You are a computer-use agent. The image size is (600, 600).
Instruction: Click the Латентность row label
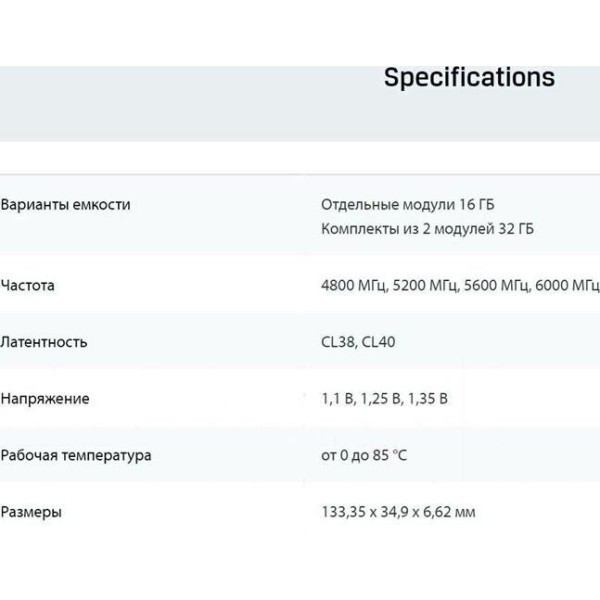44,342
